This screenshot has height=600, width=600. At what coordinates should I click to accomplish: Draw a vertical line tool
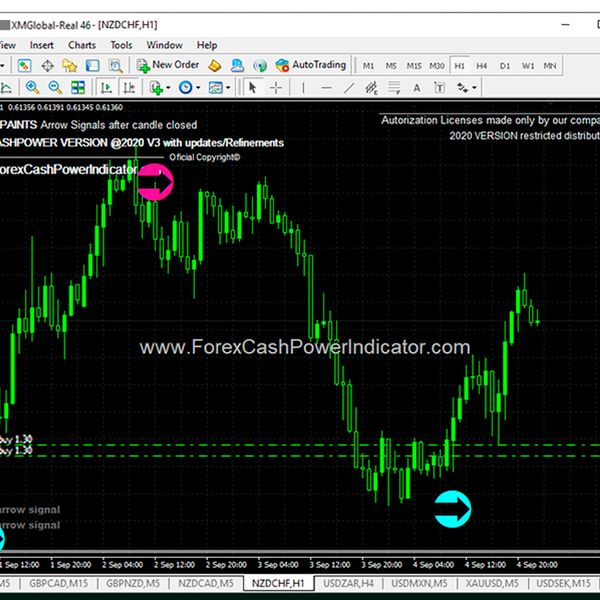click(x=303, y=88)
